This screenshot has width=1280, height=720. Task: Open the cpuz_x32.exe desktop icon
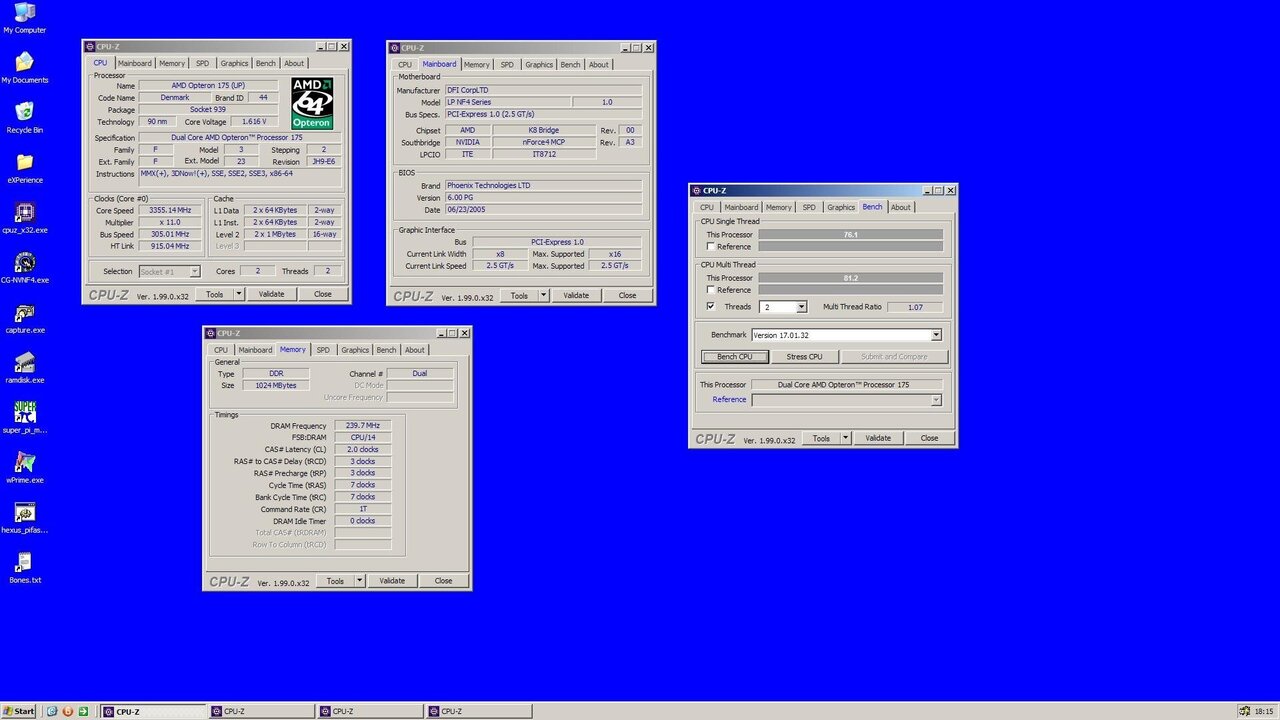[x=25, y=213]
